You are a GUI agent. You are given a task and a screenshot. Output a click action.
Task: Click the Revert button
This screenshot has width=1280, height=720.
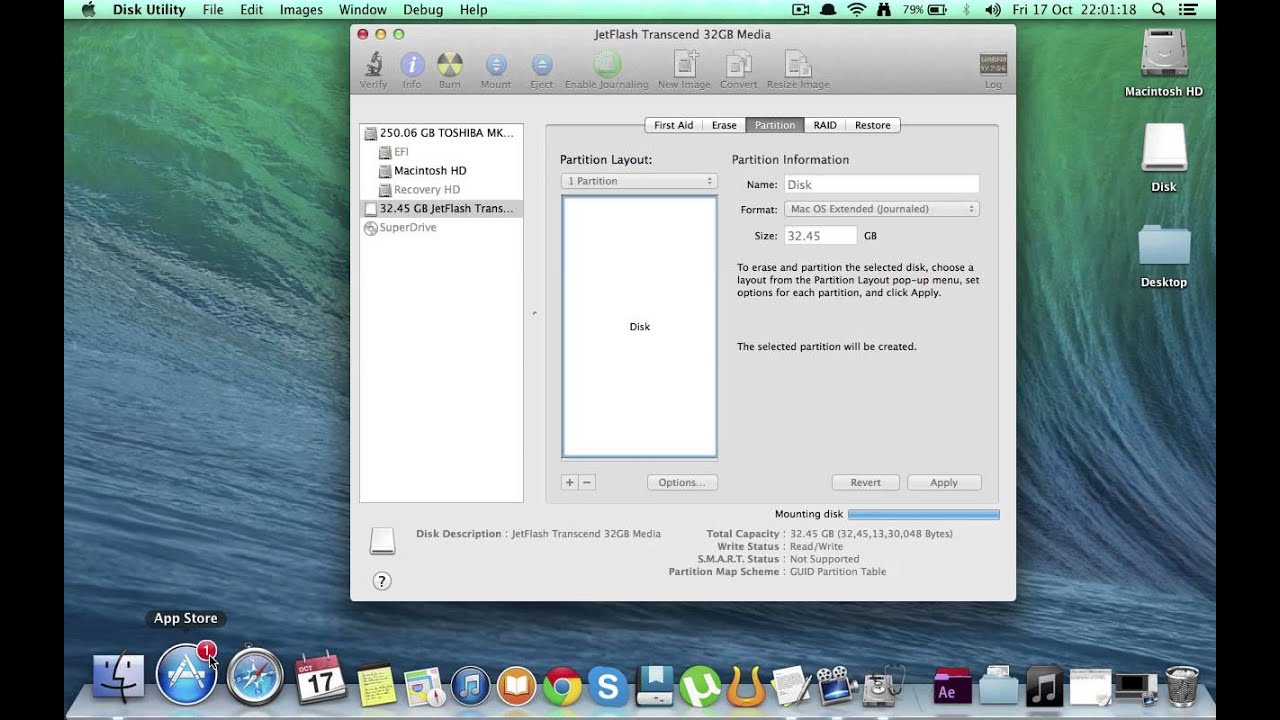point(866,482)
